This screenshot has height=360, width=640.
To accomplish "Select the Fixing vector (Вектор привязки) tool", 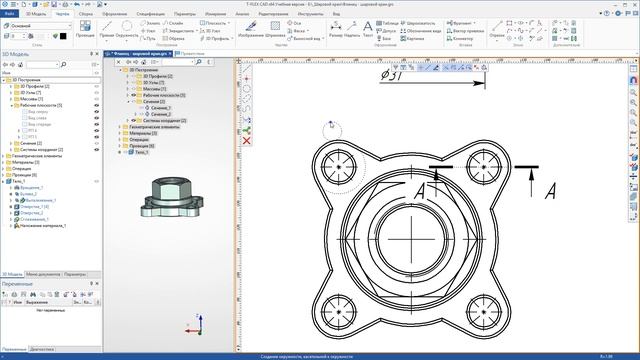I will pyautogui.click(x=465, y=31).
